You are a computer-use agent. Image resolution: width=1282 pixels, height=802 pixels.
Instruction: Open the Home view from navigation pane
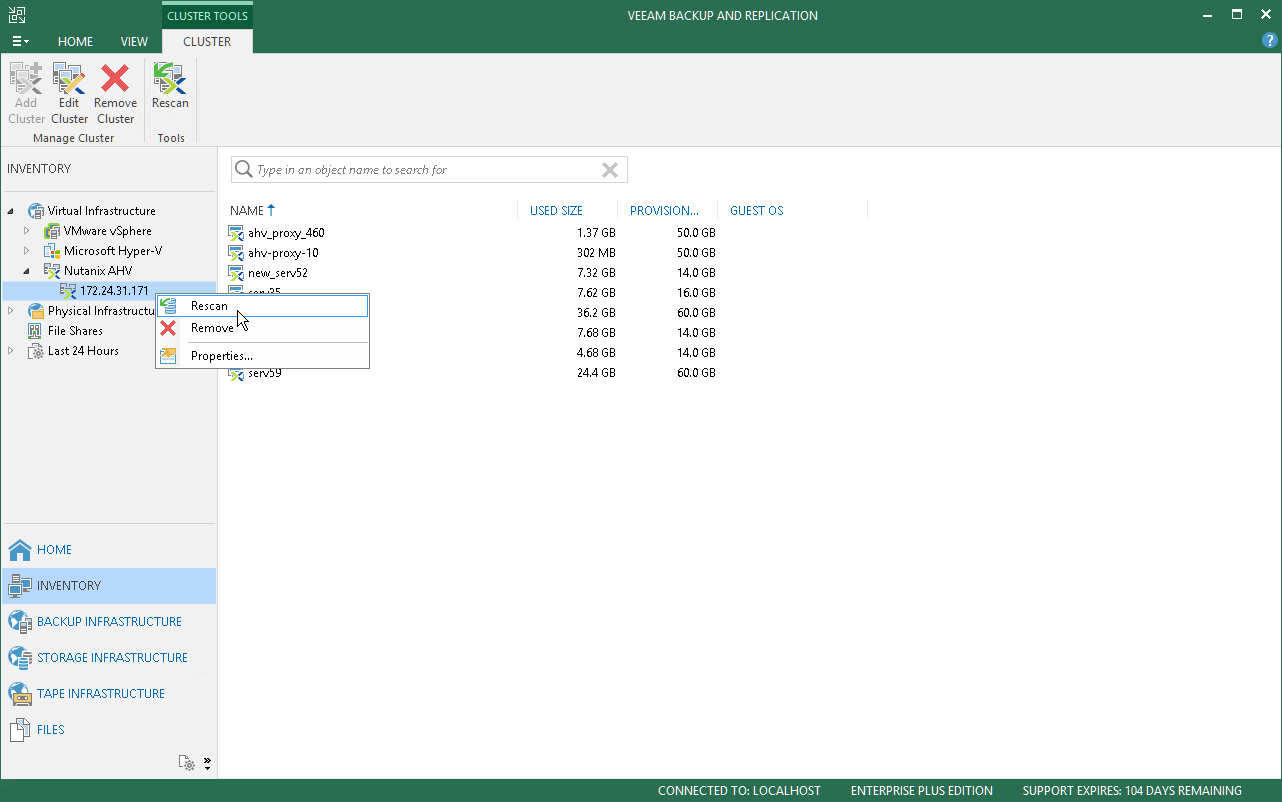[108, 550]
